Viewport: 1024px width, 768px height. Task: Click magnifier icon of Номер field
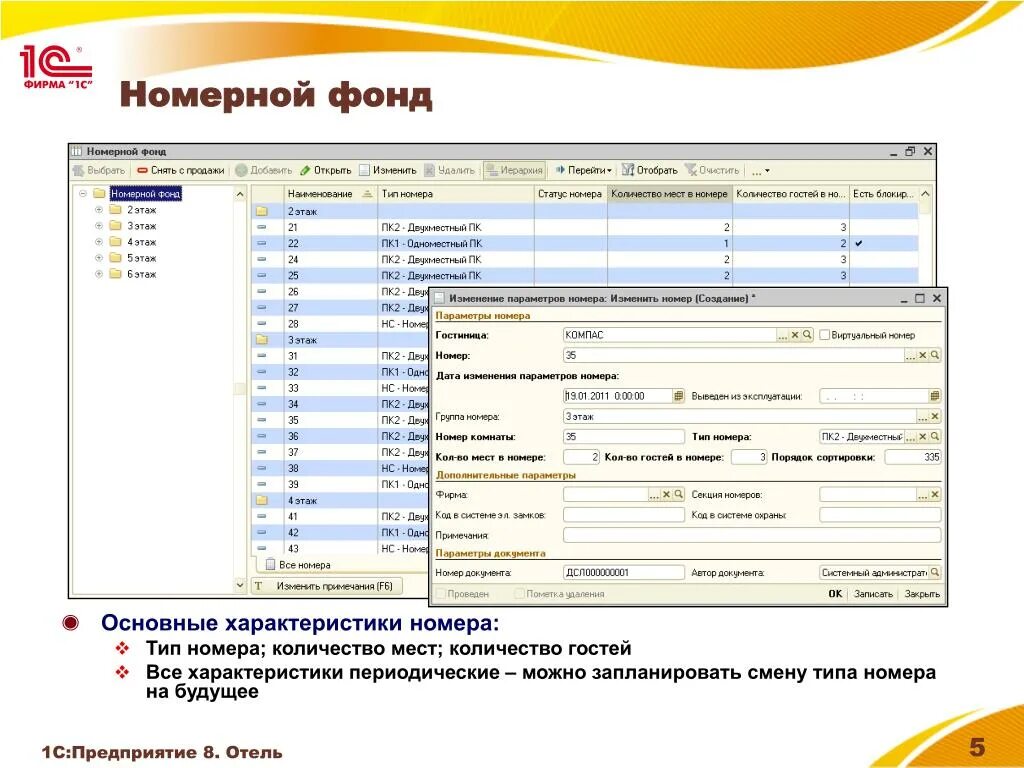pos(935,355)
